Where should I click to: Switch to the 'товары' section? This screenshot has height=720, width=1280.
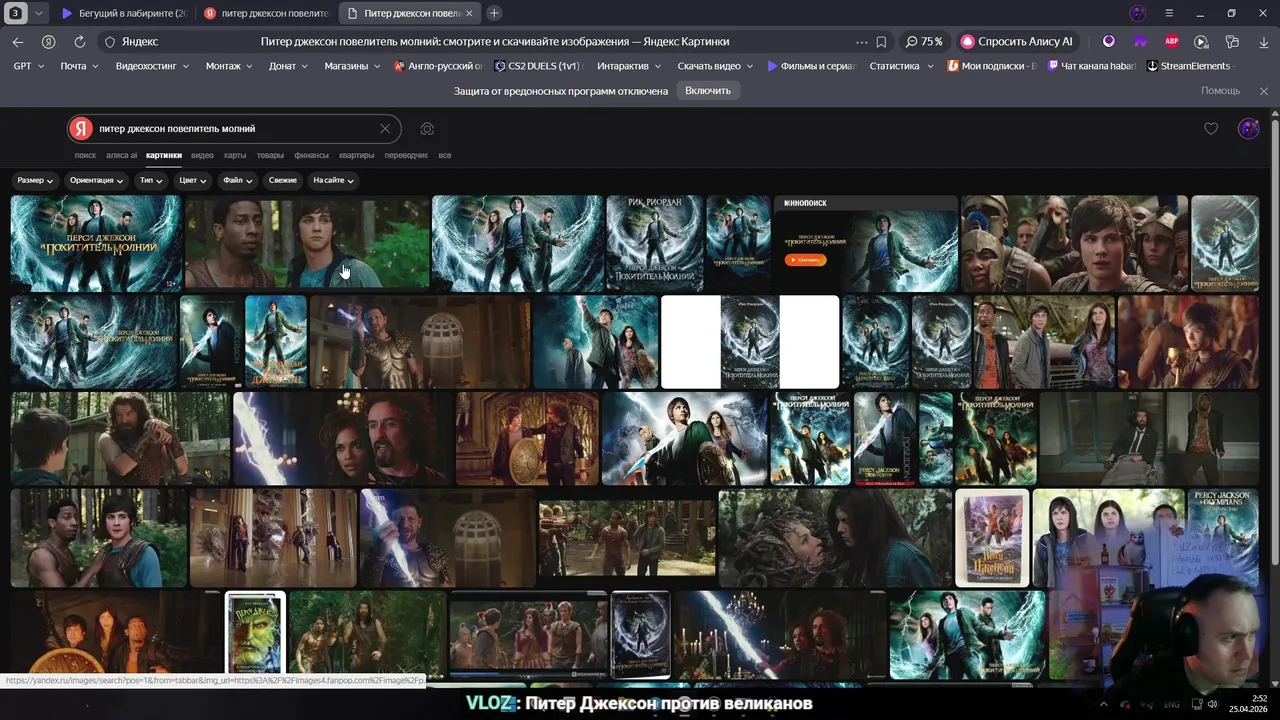[270, 155]
